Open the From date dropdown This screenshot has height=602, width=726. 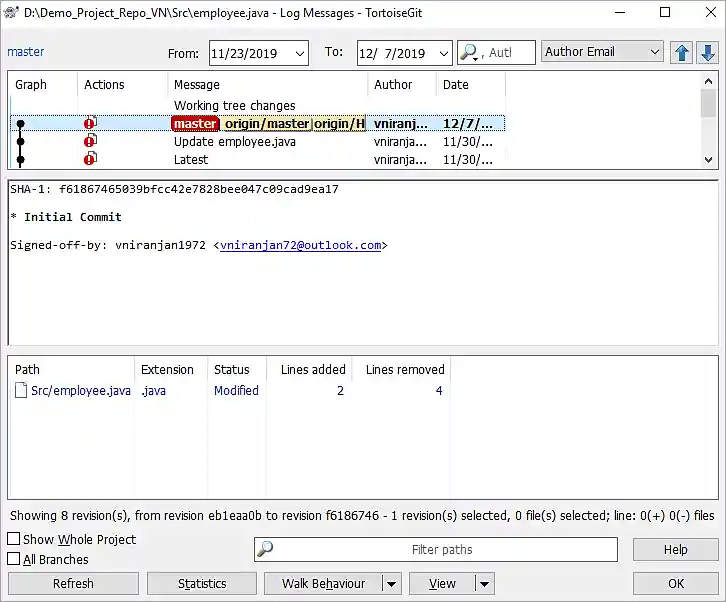point(299,54)
